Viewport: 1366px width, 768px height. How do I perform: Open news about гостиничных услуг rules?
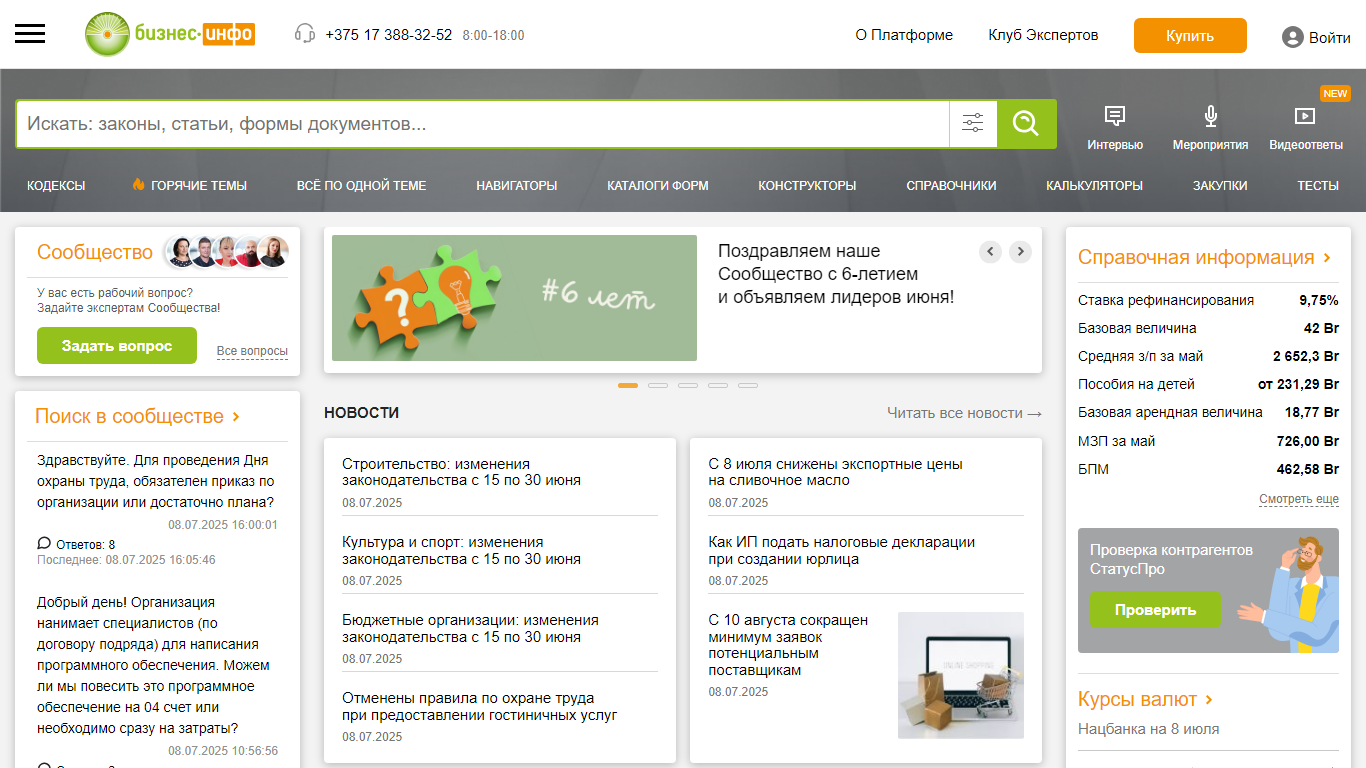click(x=480, y=707)
